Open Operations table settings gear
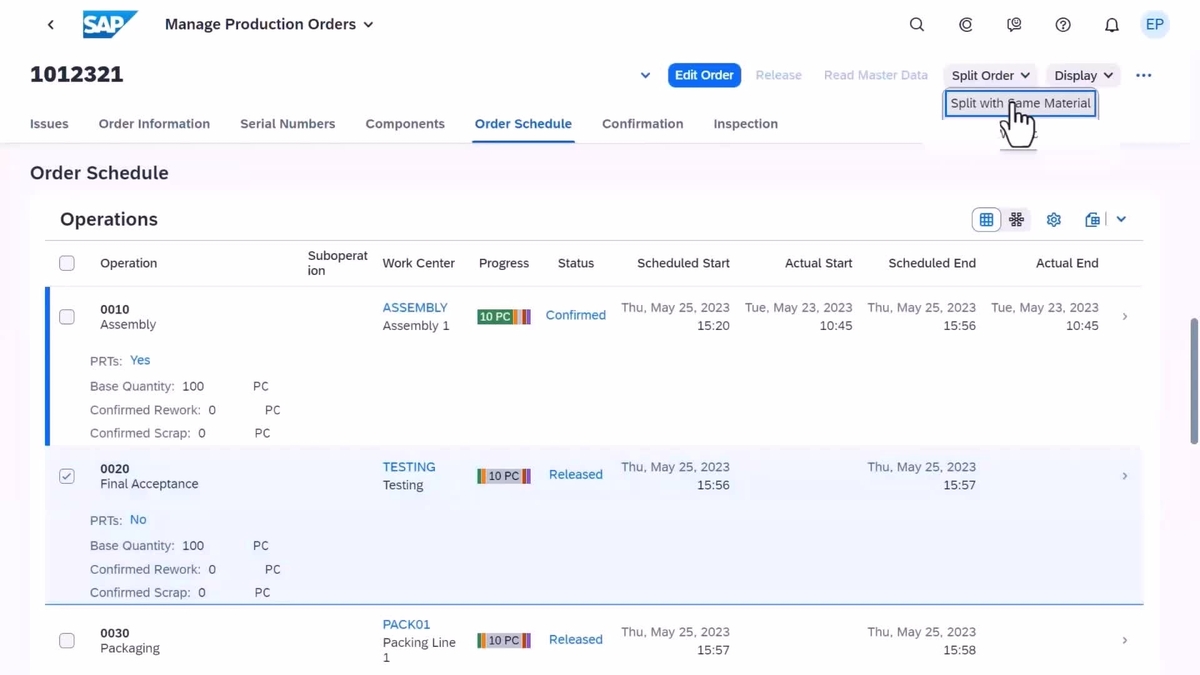 (x=1053, y=219)
